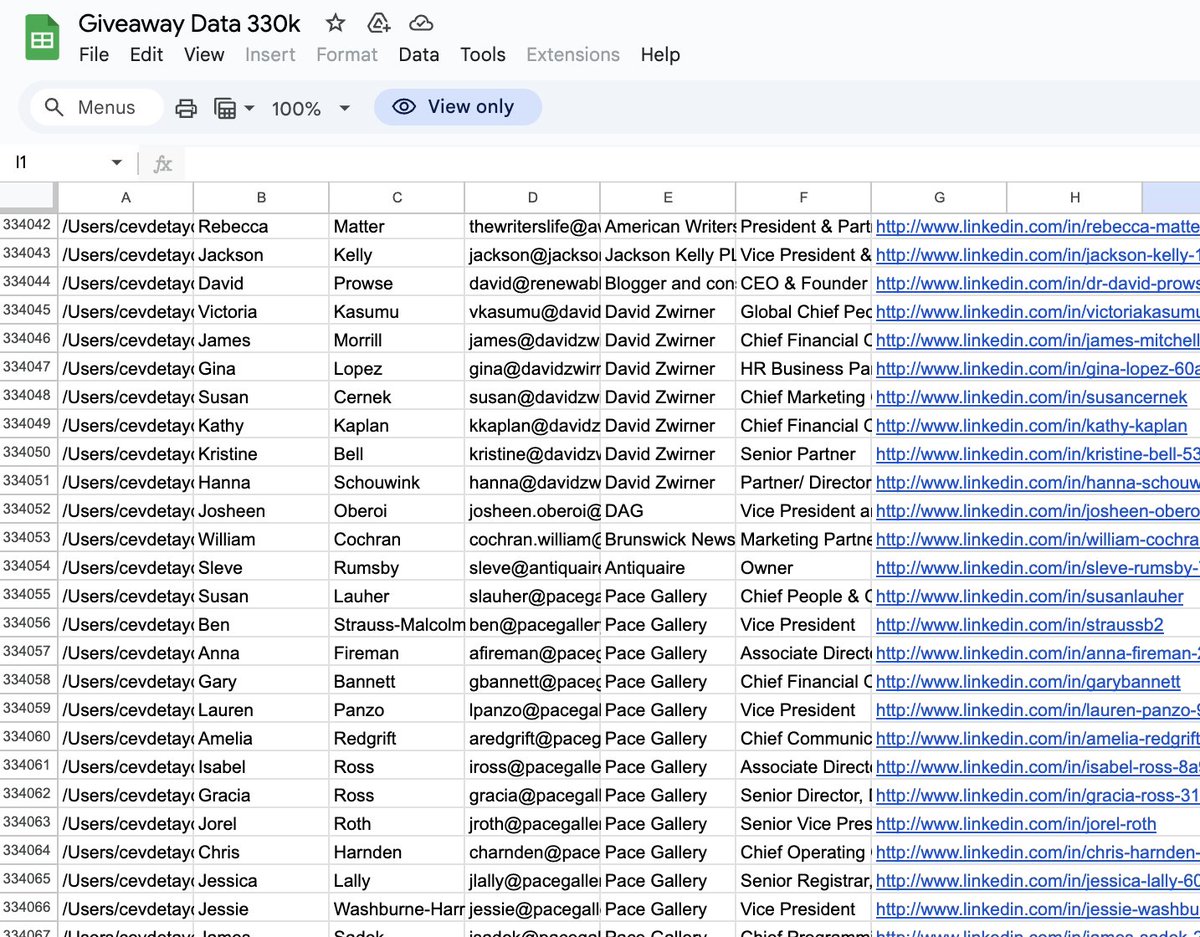1200x937 pixels.
Task: Select the cell containing Brunswick News
Action: point(668,539)
